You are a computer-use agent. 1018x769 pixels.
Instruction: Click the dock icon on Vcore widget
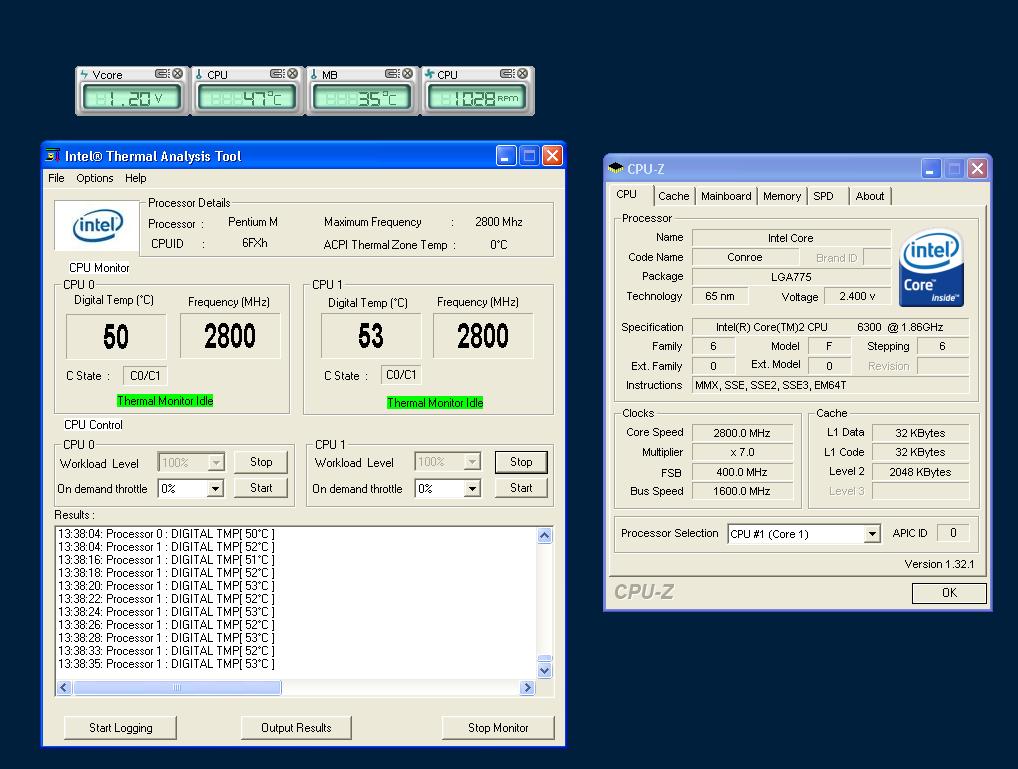162,74
